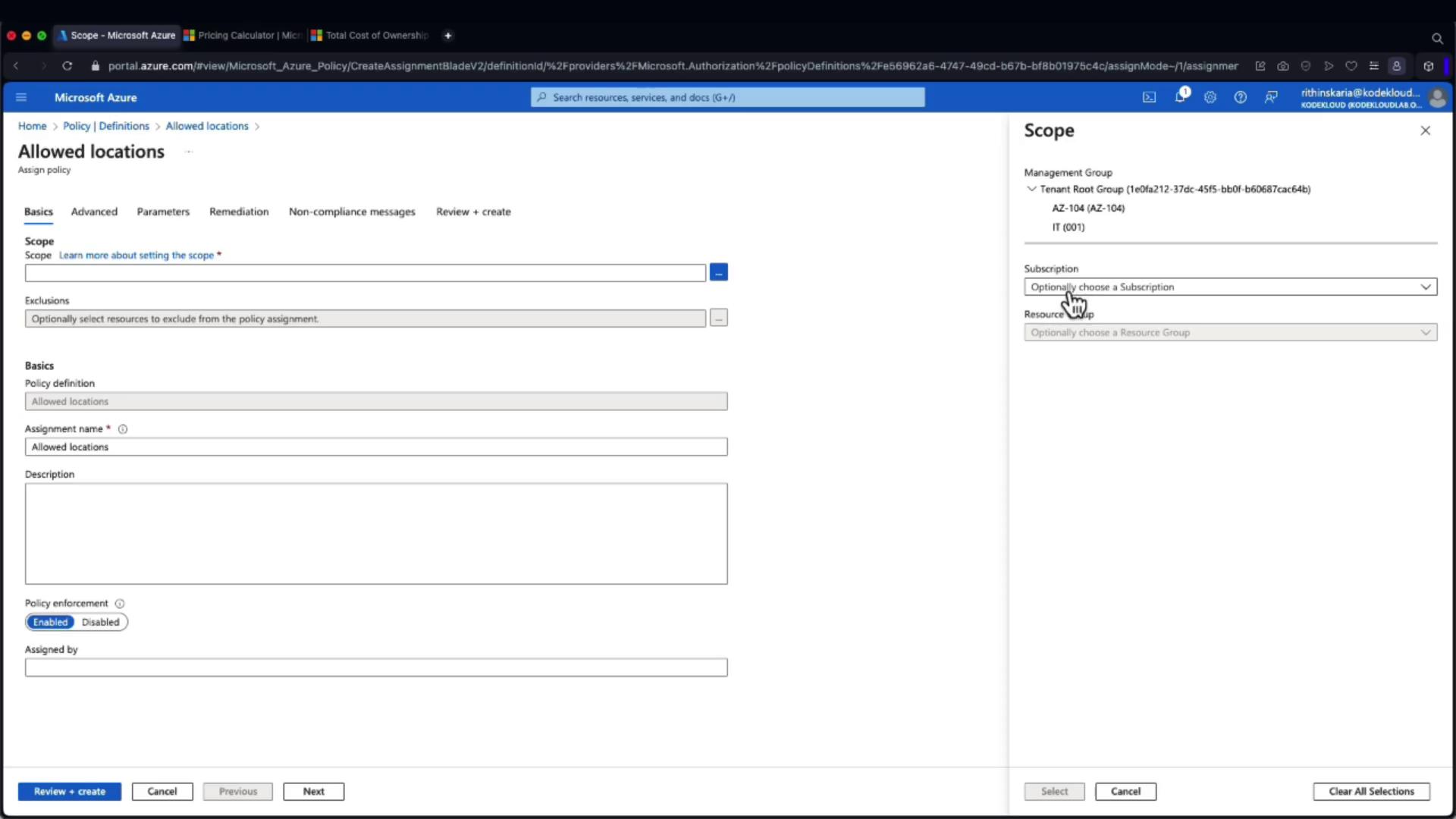This screenshot has width=1456, height=819.
Task: Set Policy enforcement to Disabled
Action: 100,622
